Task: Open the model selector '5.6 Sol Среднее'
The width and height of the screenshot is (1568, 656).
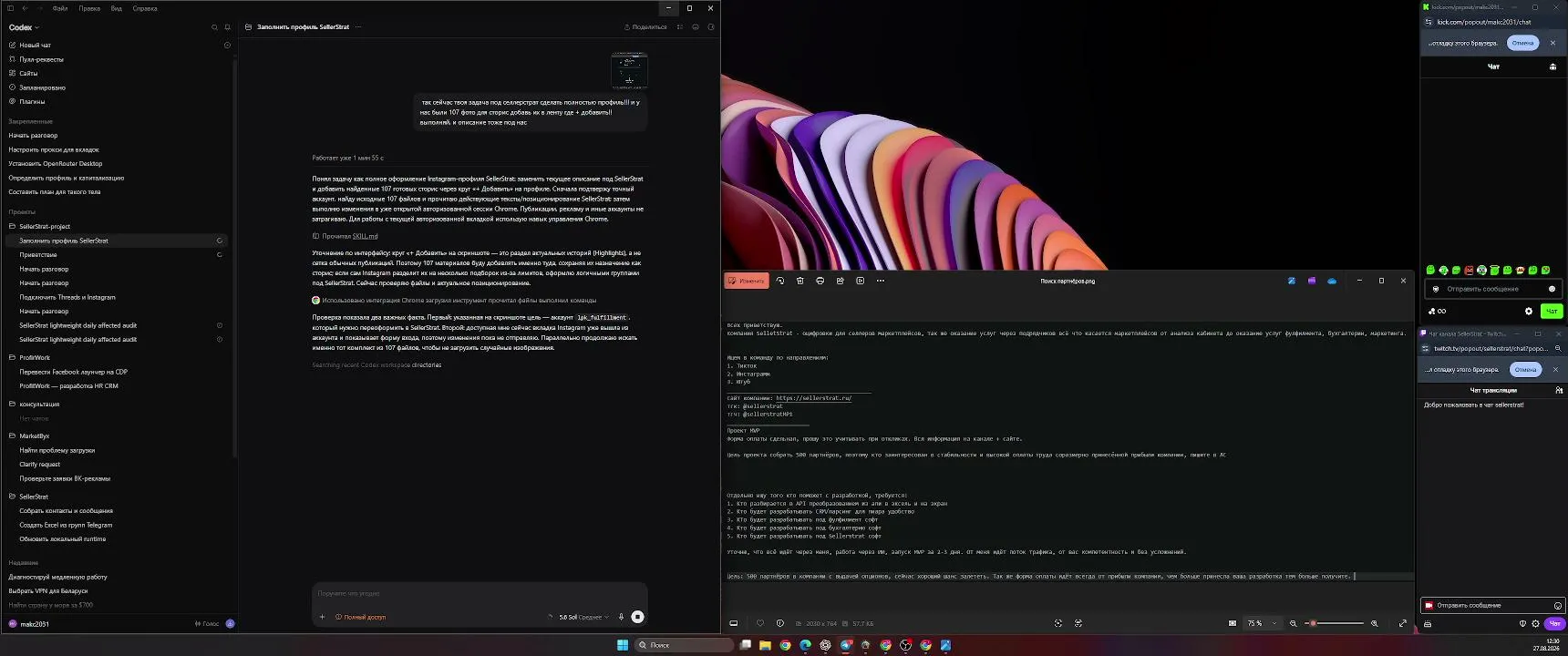Action: pos(584,617)
